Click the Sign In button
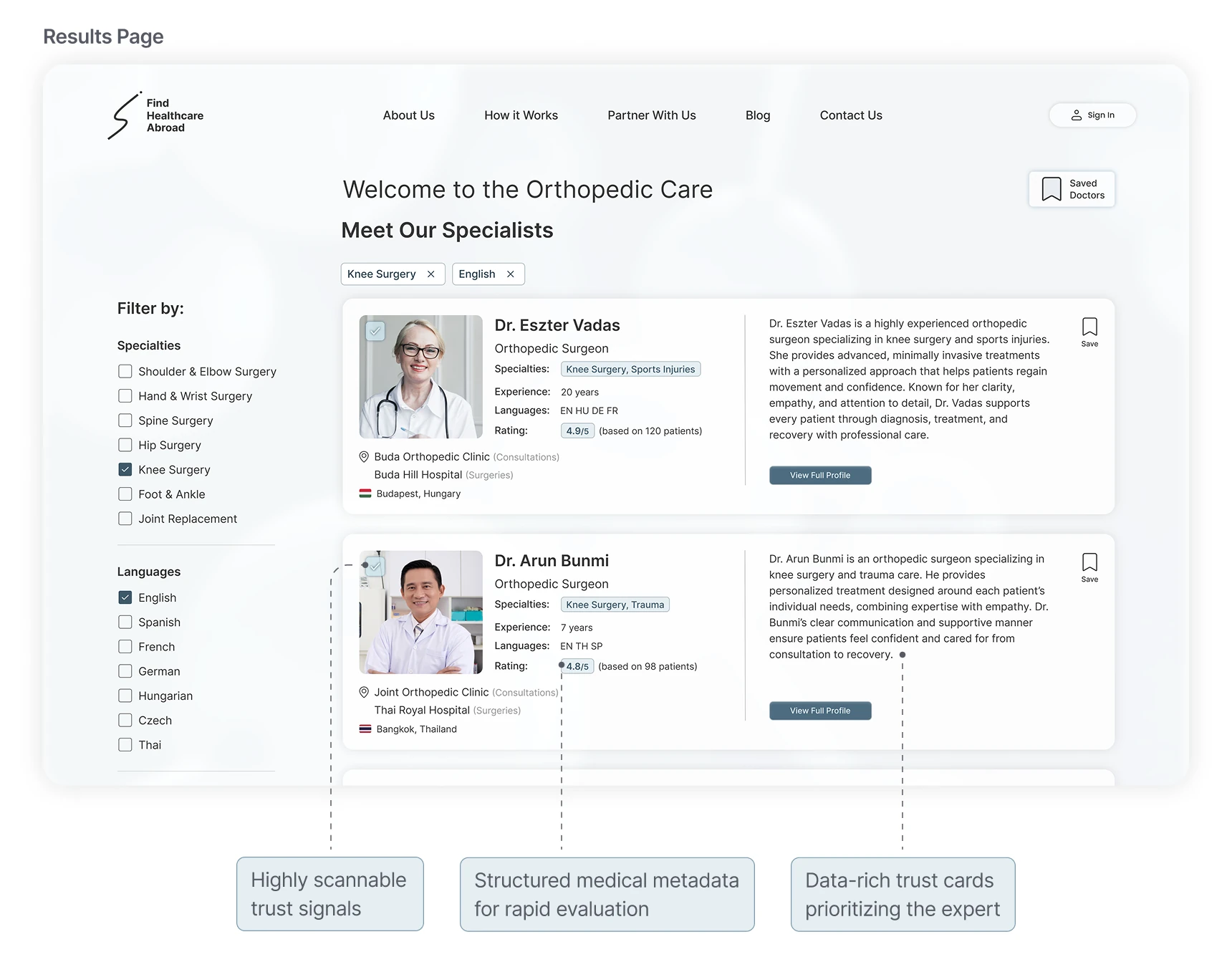The image size is (1232, 957). click(x=1092, y=115)
